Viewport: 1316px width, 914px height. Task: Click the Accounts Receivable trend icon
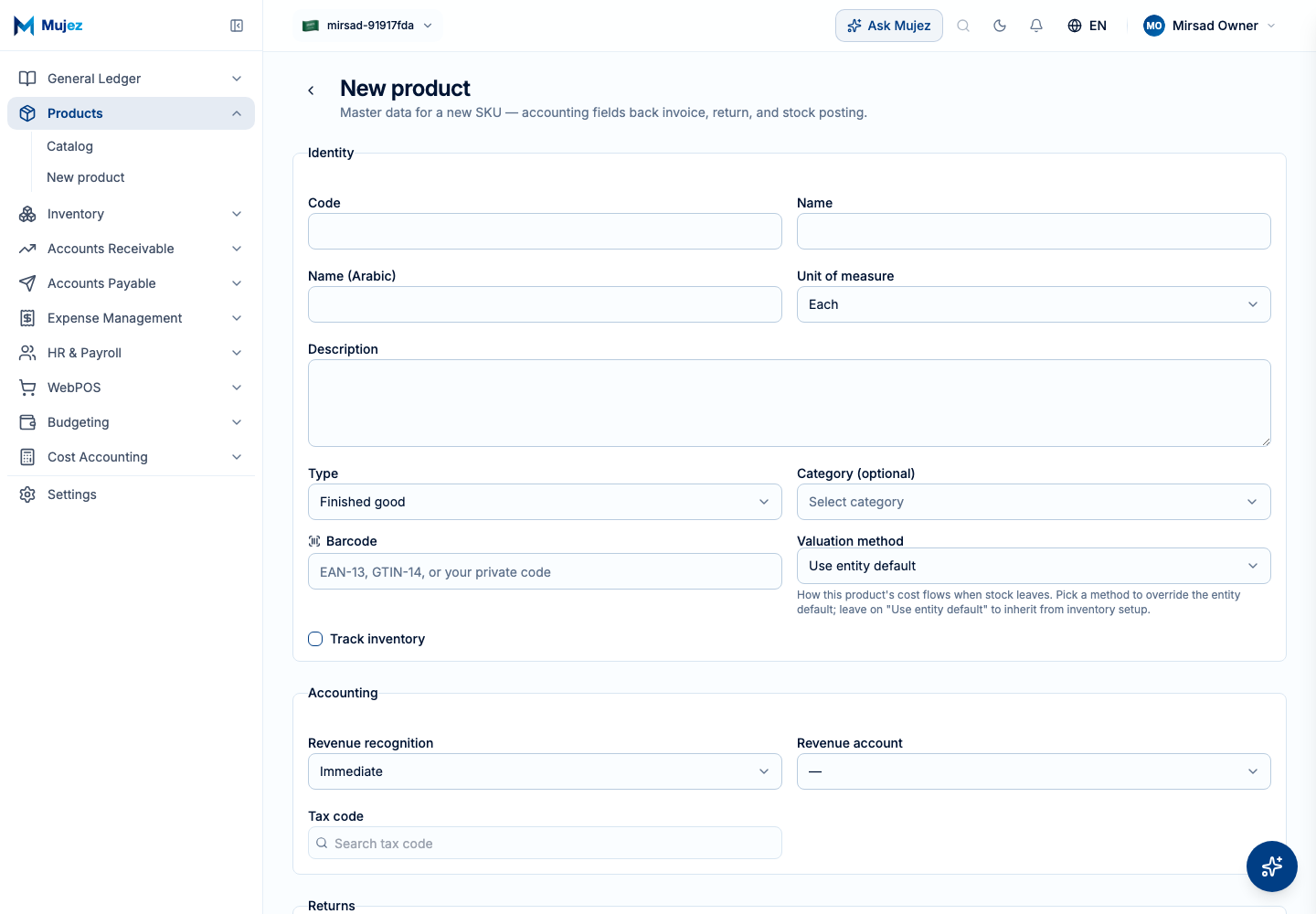tap(27, 249)
